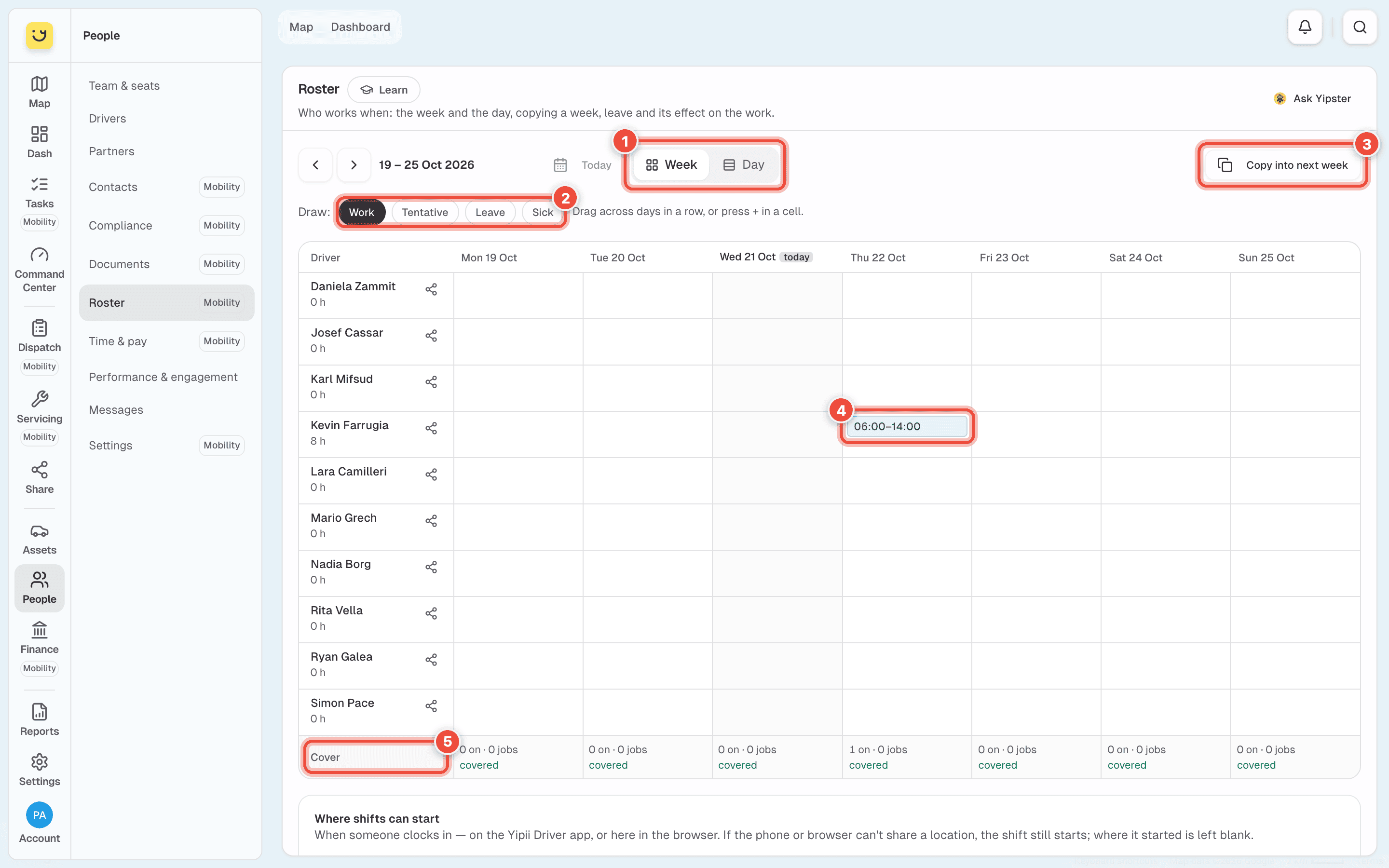Click Copy into next week button
Image resolution: width=1389 pixels, height=868 pixels.
pos(1283,165)
